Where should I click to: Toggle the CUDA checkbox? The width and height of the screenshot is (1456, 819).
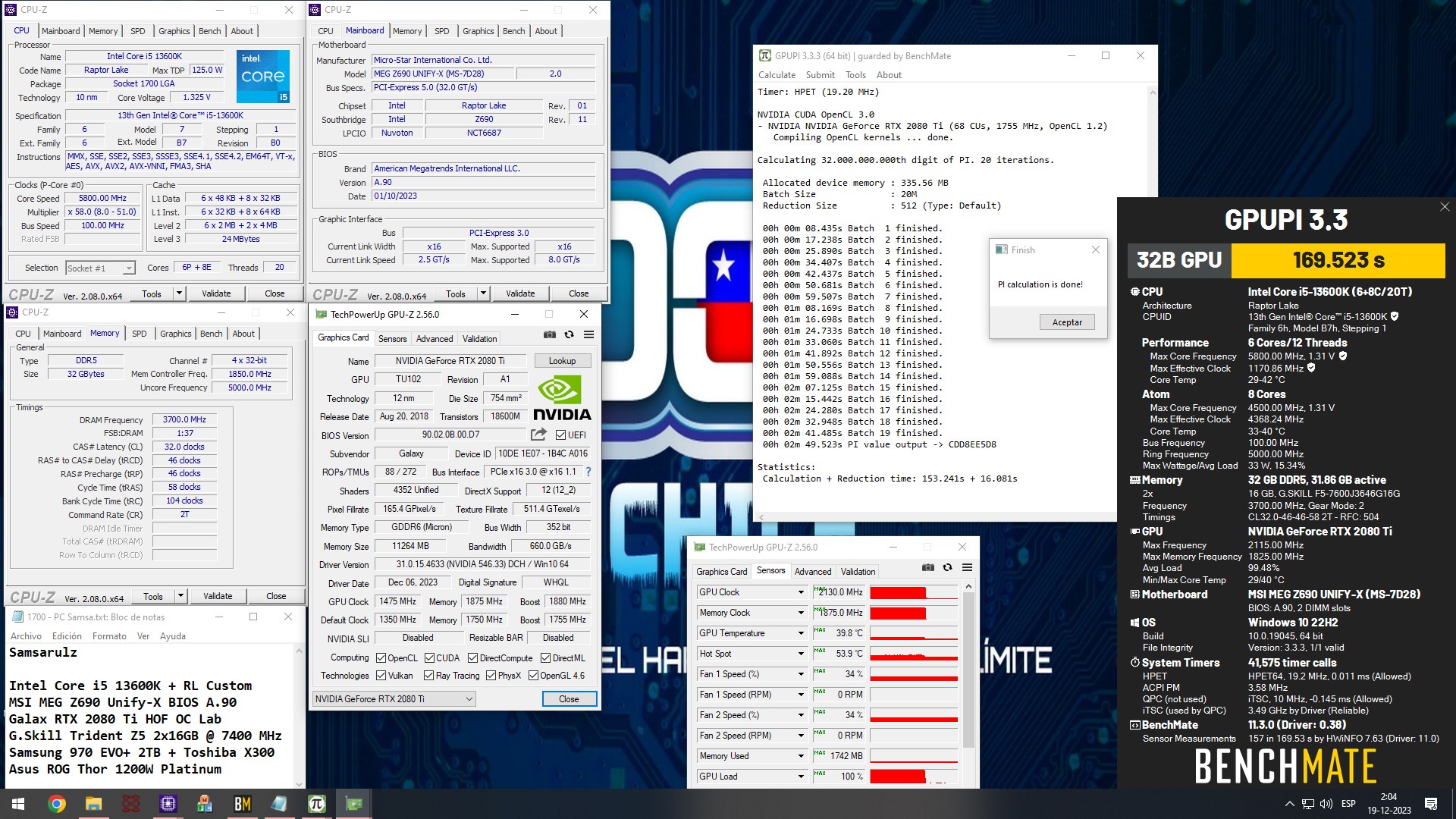429,658
